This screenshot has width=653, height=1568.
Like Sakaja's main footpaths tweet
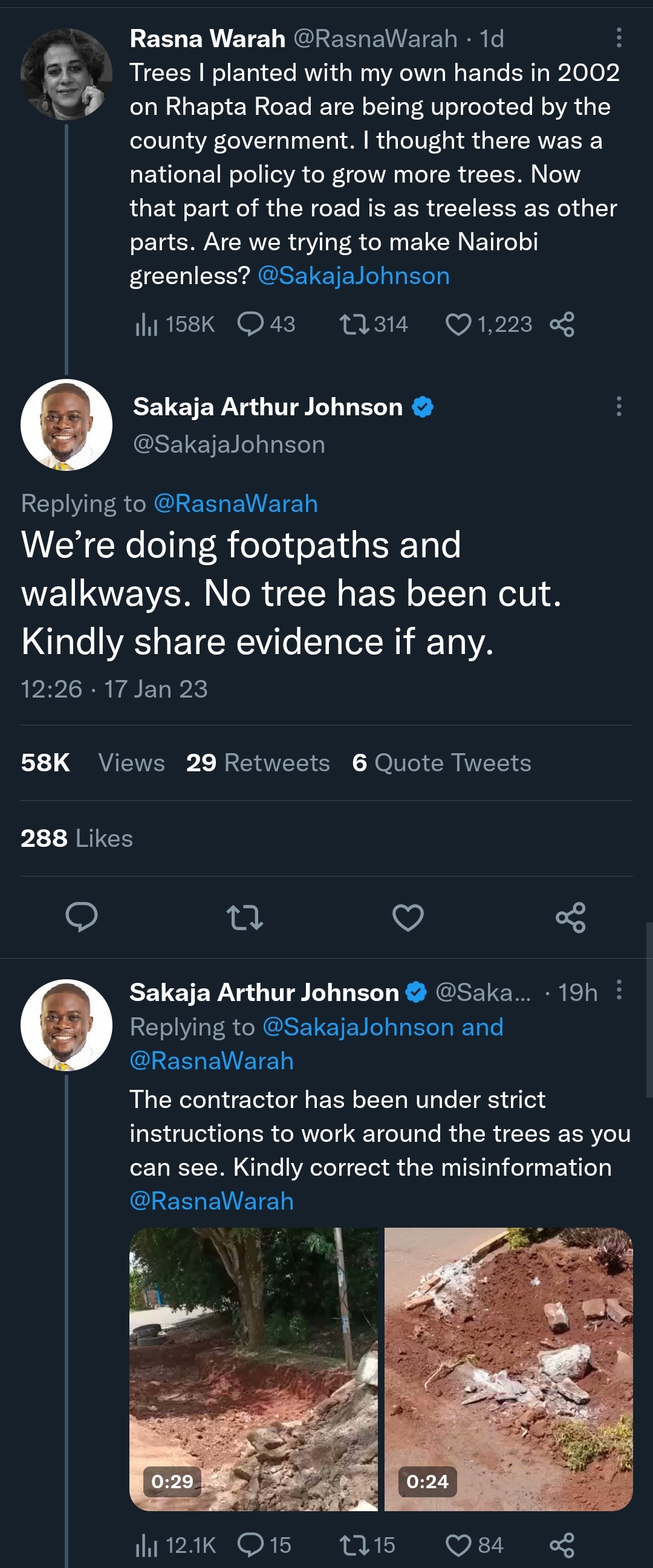coord(408,917)
